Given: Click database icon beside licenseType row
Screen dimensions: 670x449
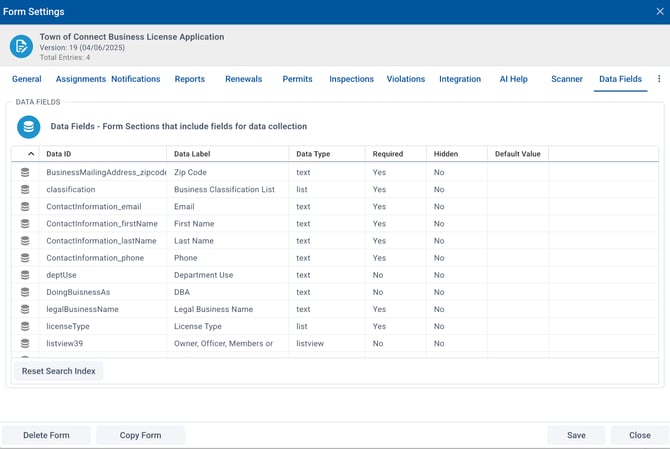Looking at the screenshot, I should click(x=25, y=326).
